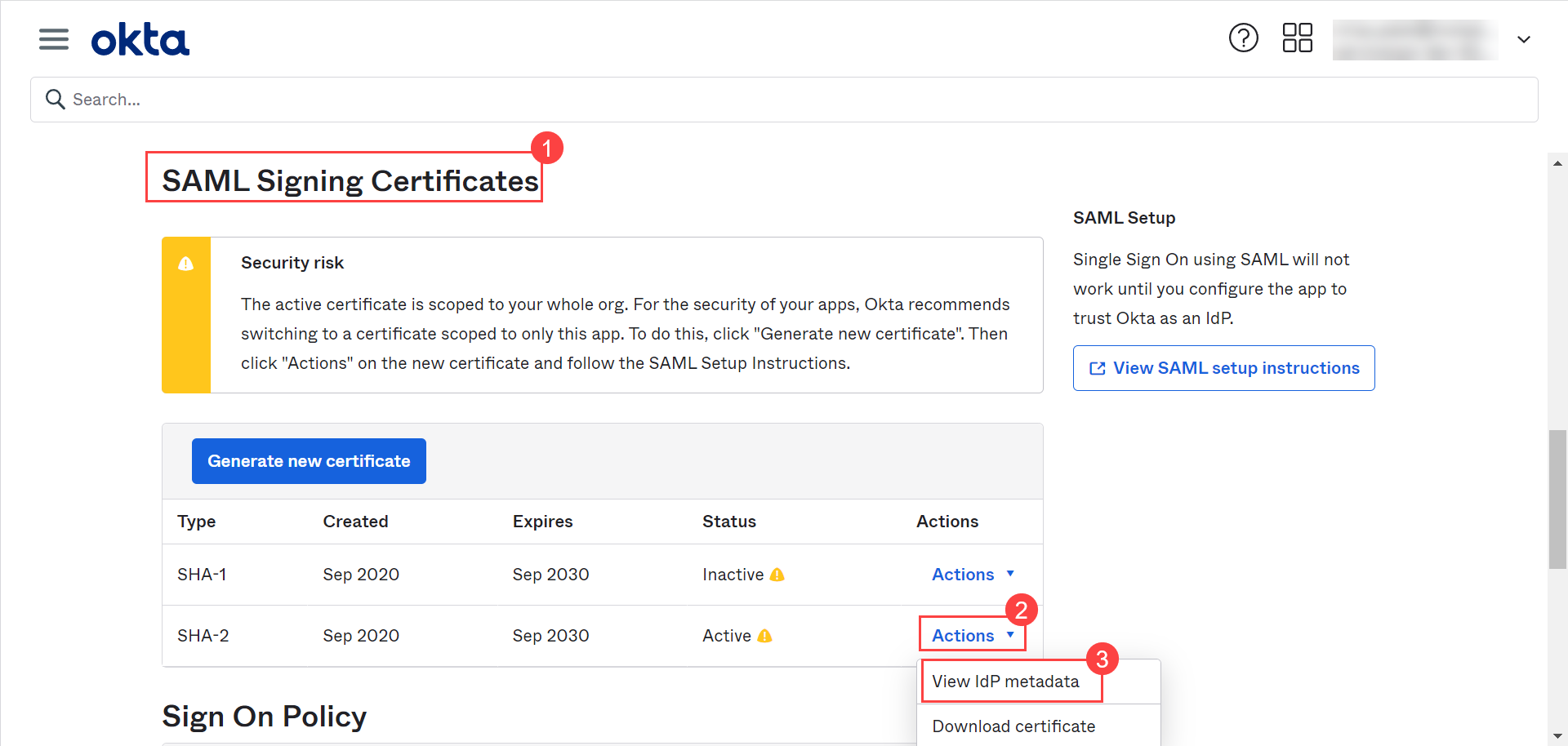Click the Sign On Policy heading
Screen dimensions: 1568x746
tap(264, 716)
